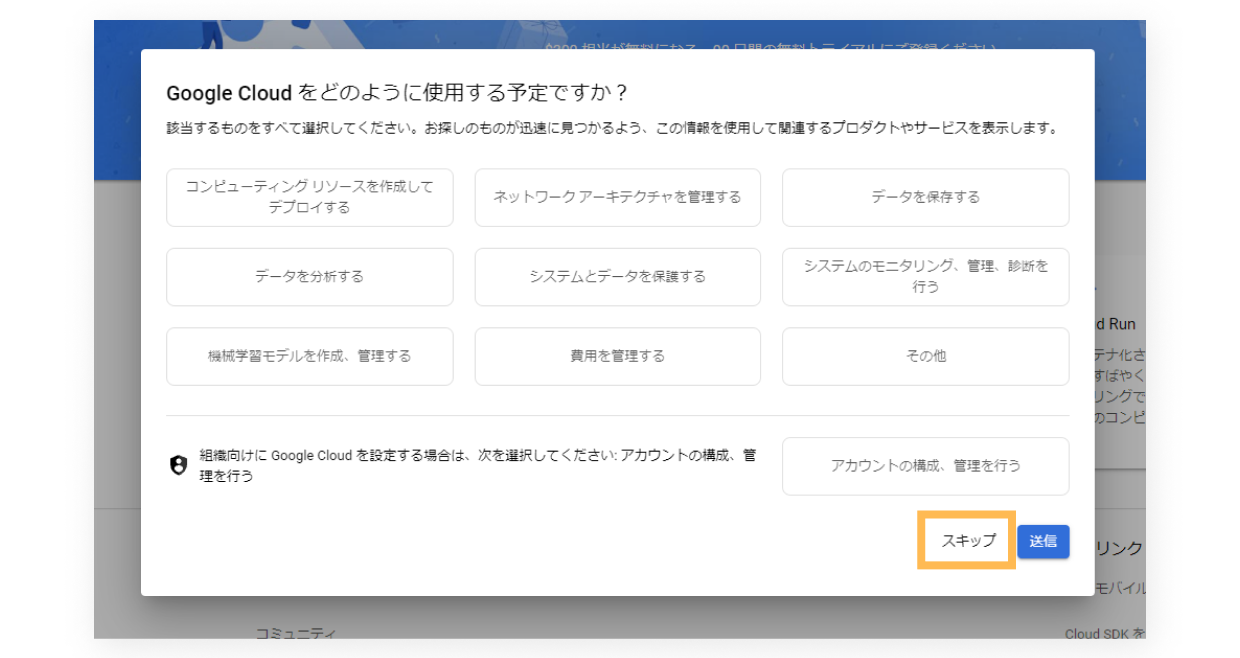Select ネットワーク アーキテクチャを管理する option
This screenshot has width=1240, height=658.
click(x=617, y=197)
